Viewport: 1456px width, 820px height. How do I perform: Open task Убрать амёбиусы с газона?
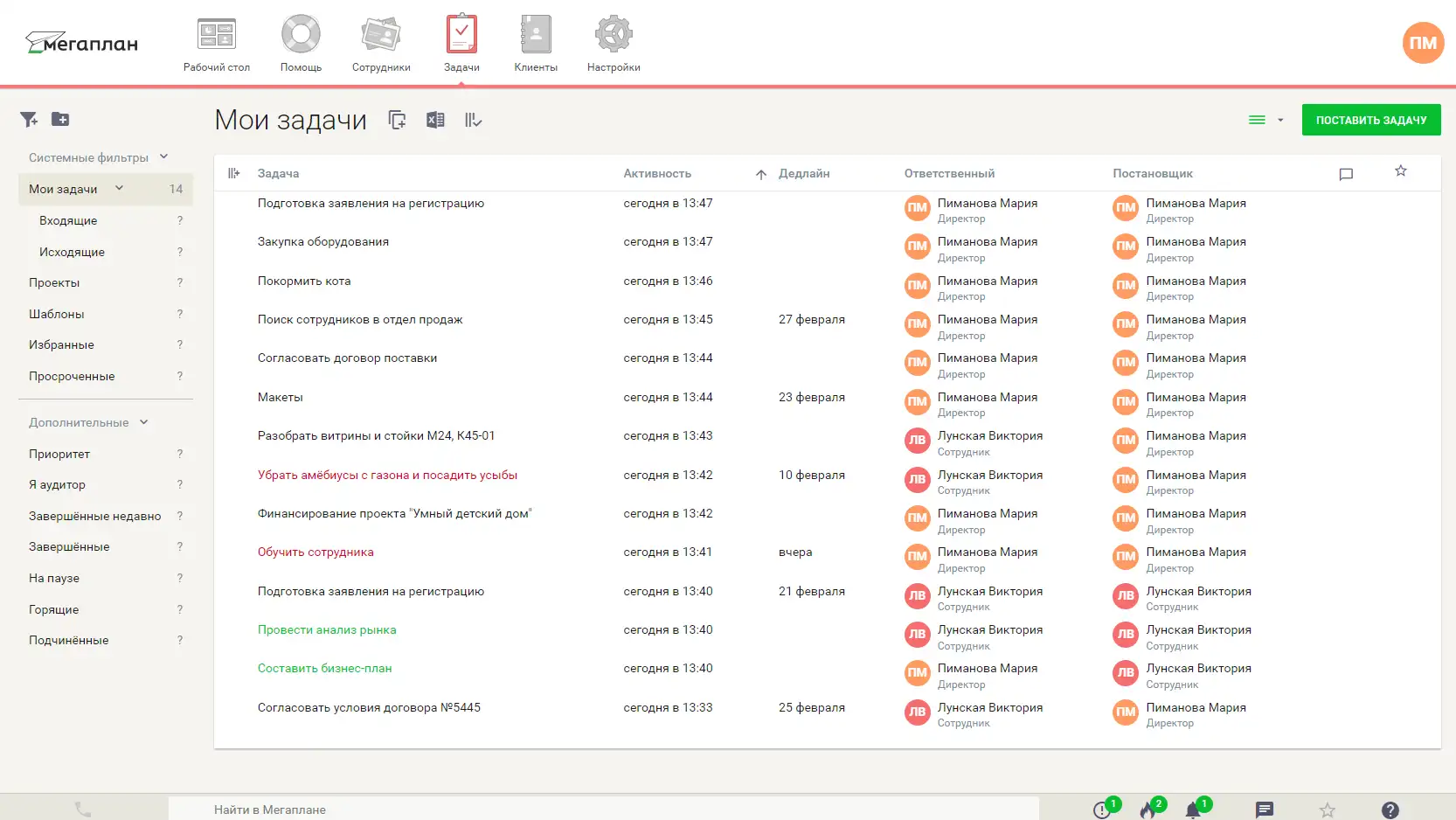click(x=387, y=475)
